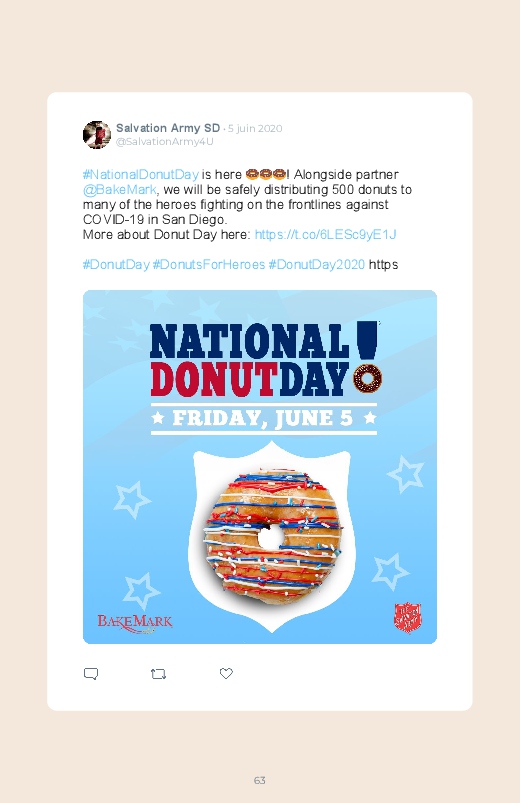The width and height of the screenshot is (520, 803).
Task: Open the #NationalDonutDay hashtag
Action: point(140,174)
